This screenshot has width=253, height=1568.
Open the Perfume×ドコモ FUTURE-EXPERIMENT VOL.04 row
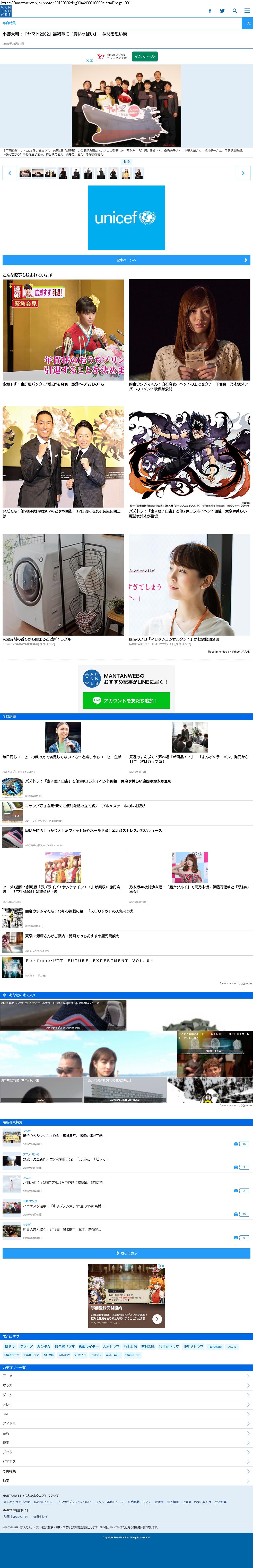(x=127, y=967)
